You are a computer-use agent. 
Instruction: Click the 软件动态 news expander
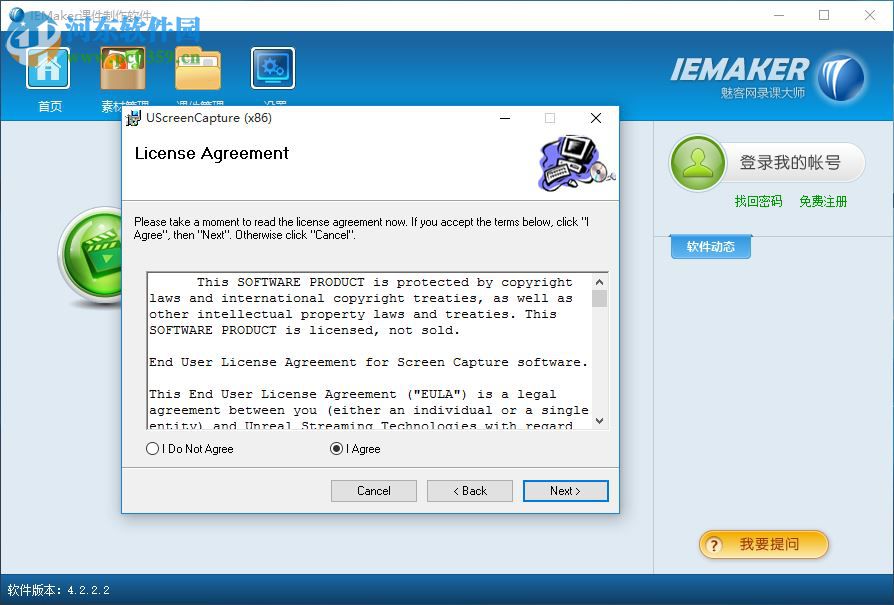click(x=710, y=246)
